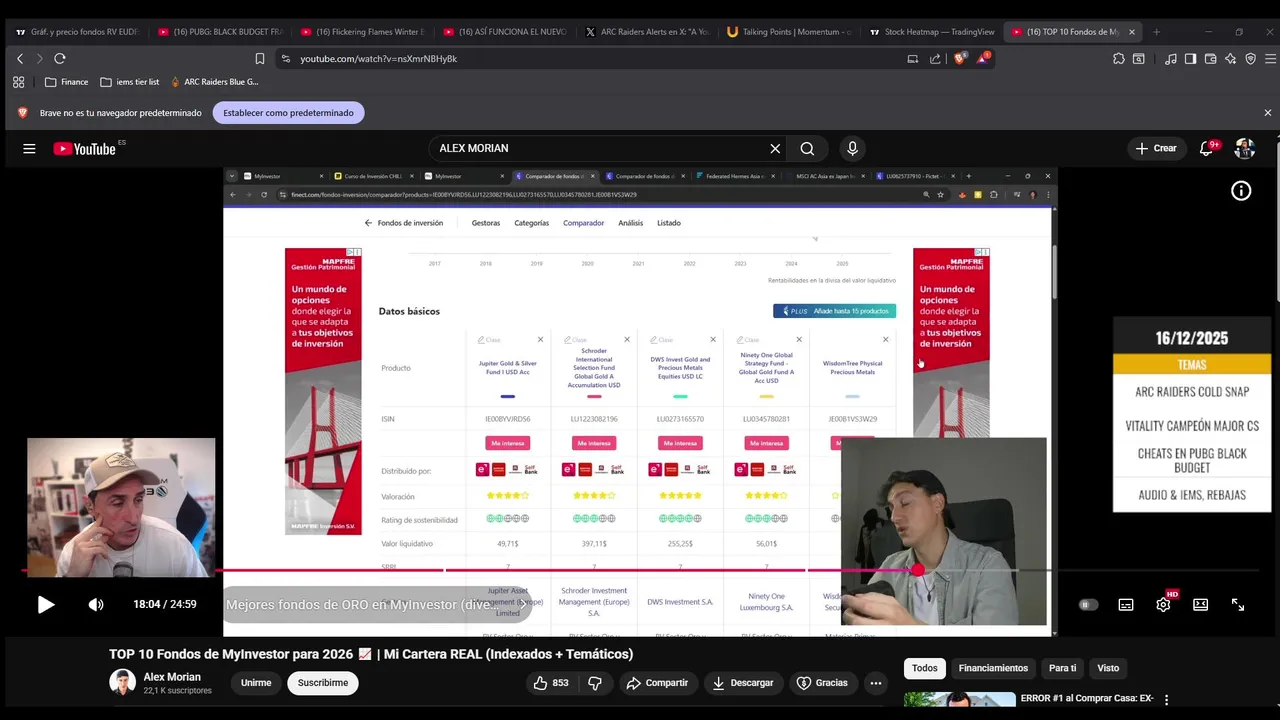Bookmark this page using the bookmark icon
Screen dimensions: 1280x720
point(259,59)
